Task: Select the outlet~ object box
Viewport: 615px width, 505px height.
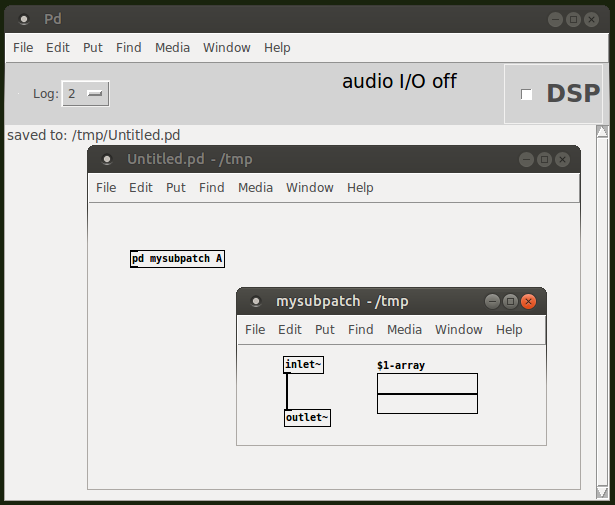Action: click(x=307, y=418)
